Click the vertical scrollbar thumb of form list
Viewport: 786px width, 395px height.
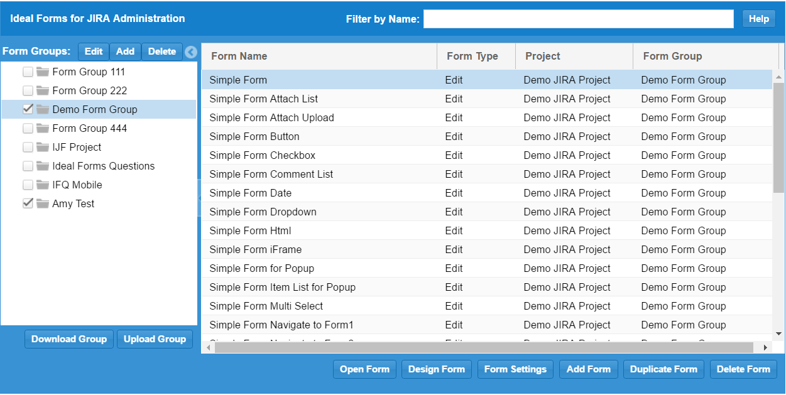point(778,138)
